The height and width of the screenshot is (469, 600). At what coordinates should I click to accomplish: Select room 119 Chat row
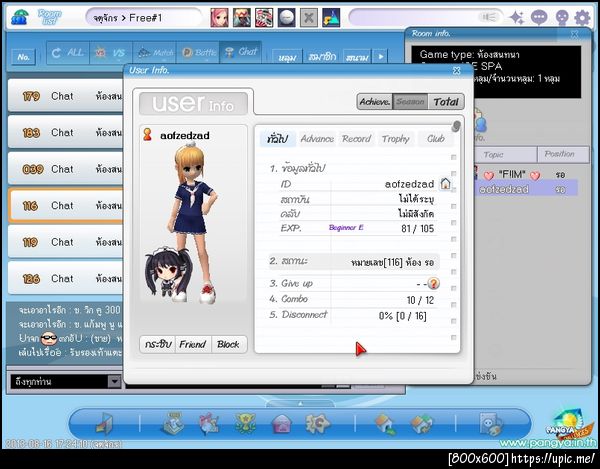[x=65, y=242]
